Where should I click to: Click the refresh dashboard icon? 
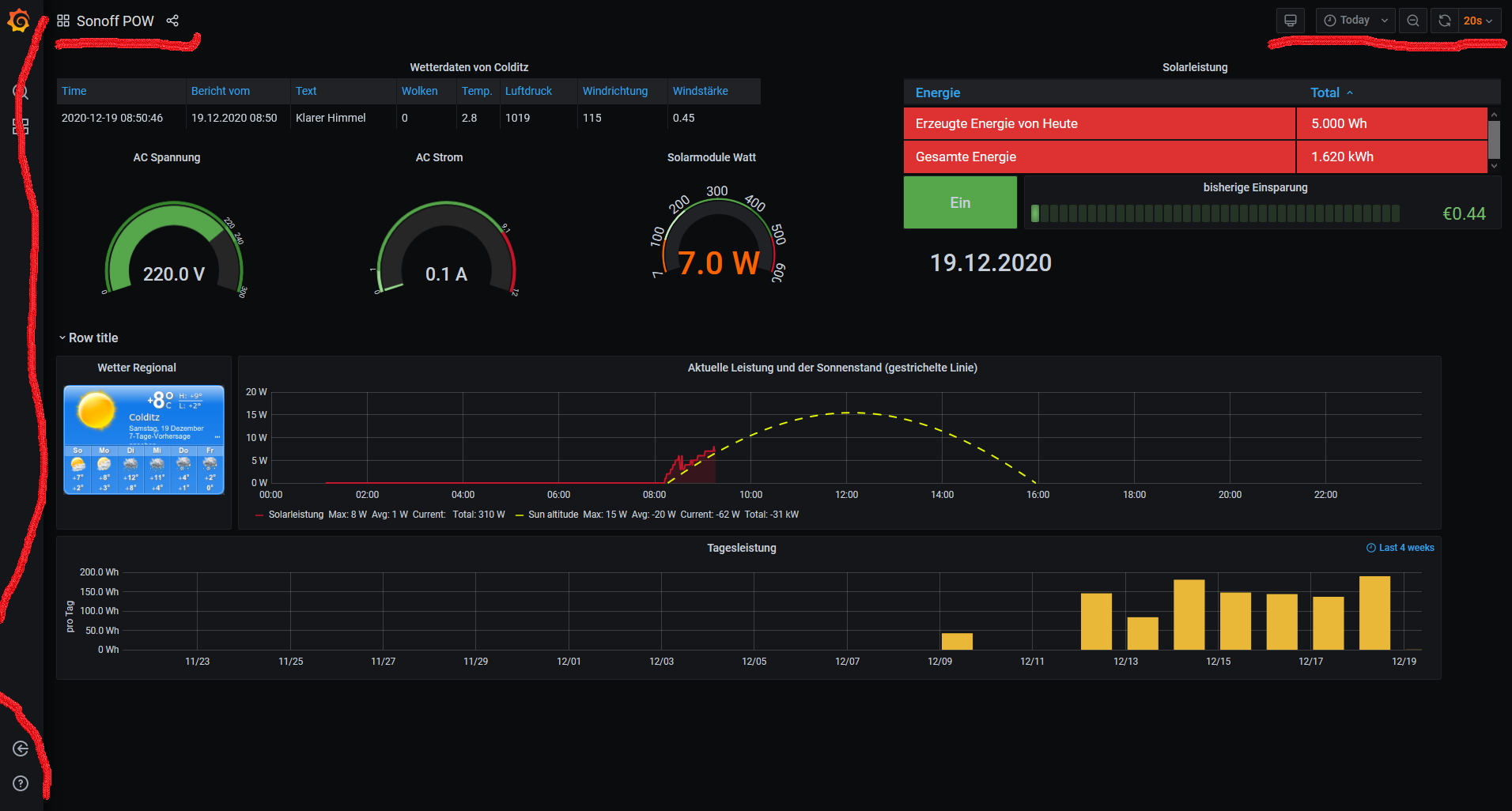tap(1445, 21)
